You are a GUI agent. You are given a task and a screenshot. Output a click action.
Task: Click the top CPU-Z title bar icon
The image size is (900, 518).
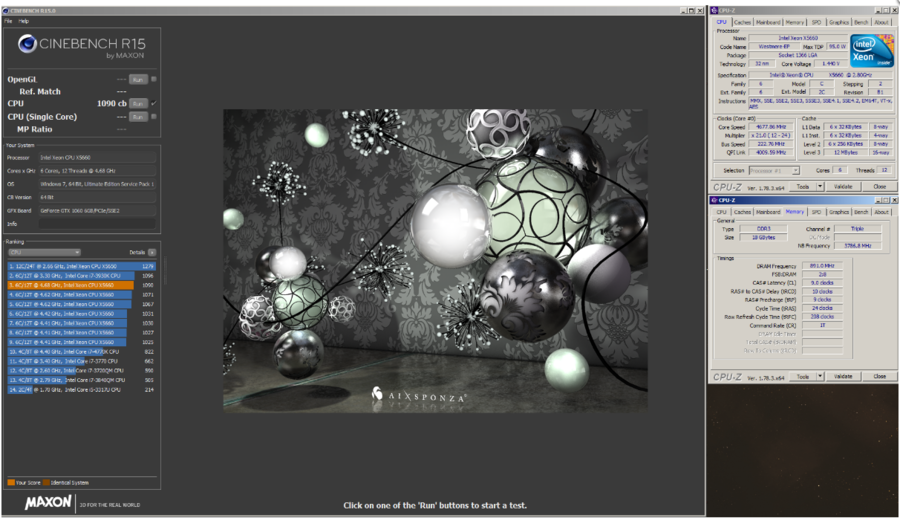click(715, 10)
